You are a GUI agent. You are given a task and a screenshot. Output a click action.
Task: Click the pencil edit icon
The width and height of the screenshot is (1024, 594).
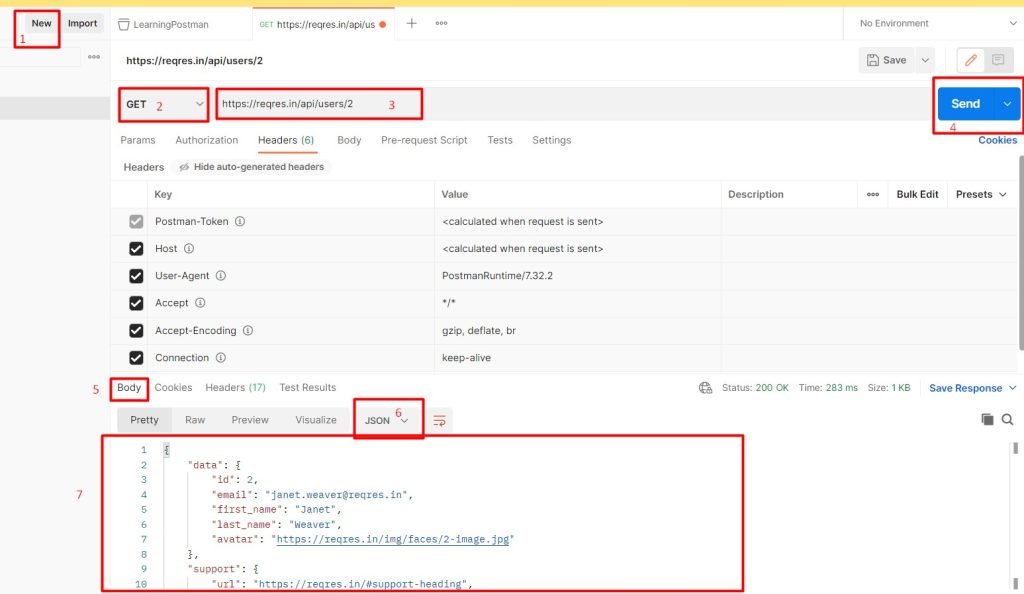(x=970, y=60)
